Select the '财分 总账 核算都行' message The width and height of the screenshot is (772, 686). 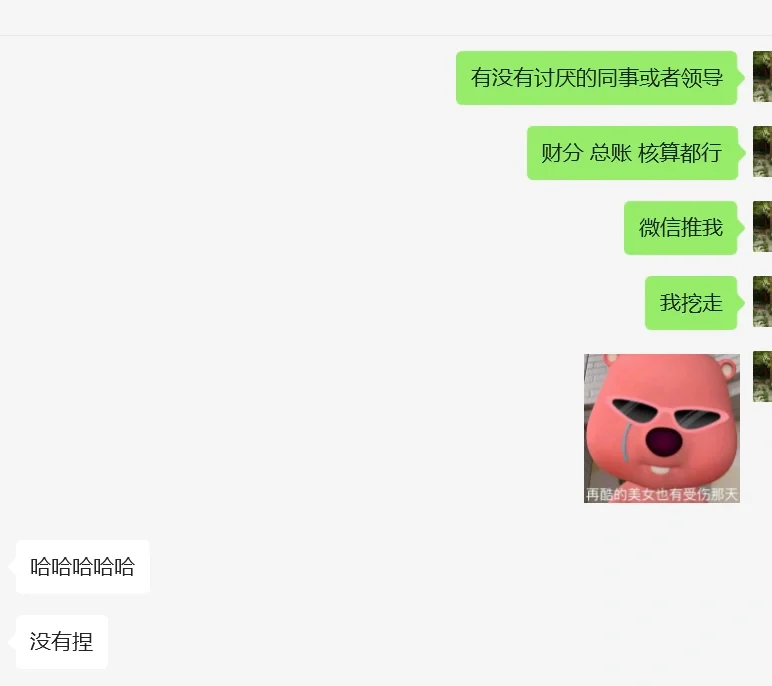click(632, 153)
